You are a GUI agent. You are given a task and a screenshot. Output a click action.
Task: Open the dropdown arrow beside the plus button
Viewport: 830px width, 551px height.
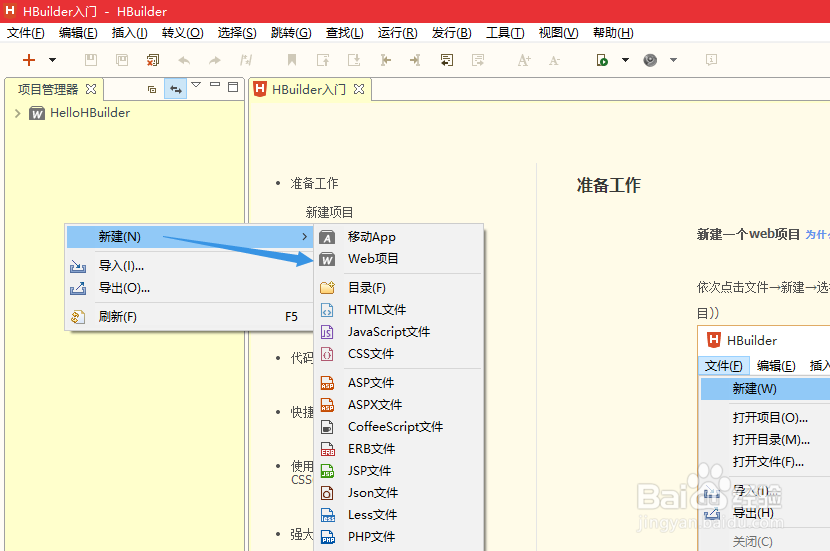52,60
